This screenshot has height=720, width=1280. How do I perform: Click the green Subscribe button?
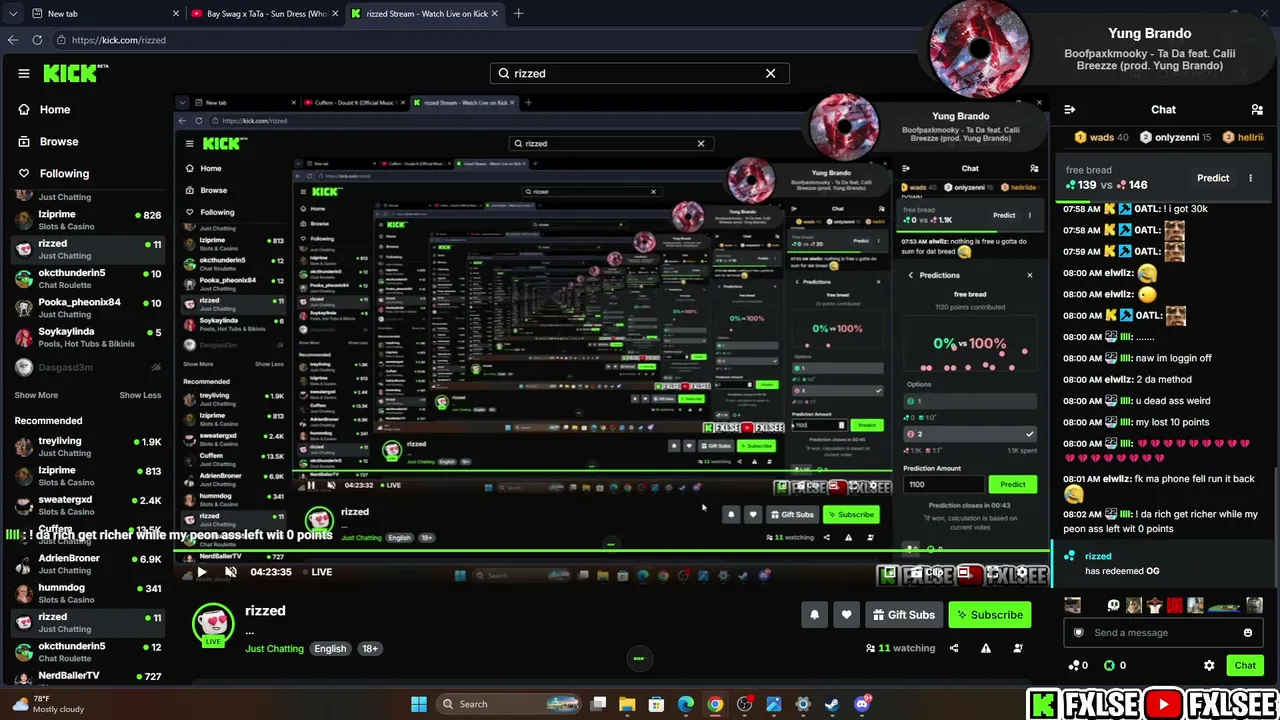coord(989,615)
